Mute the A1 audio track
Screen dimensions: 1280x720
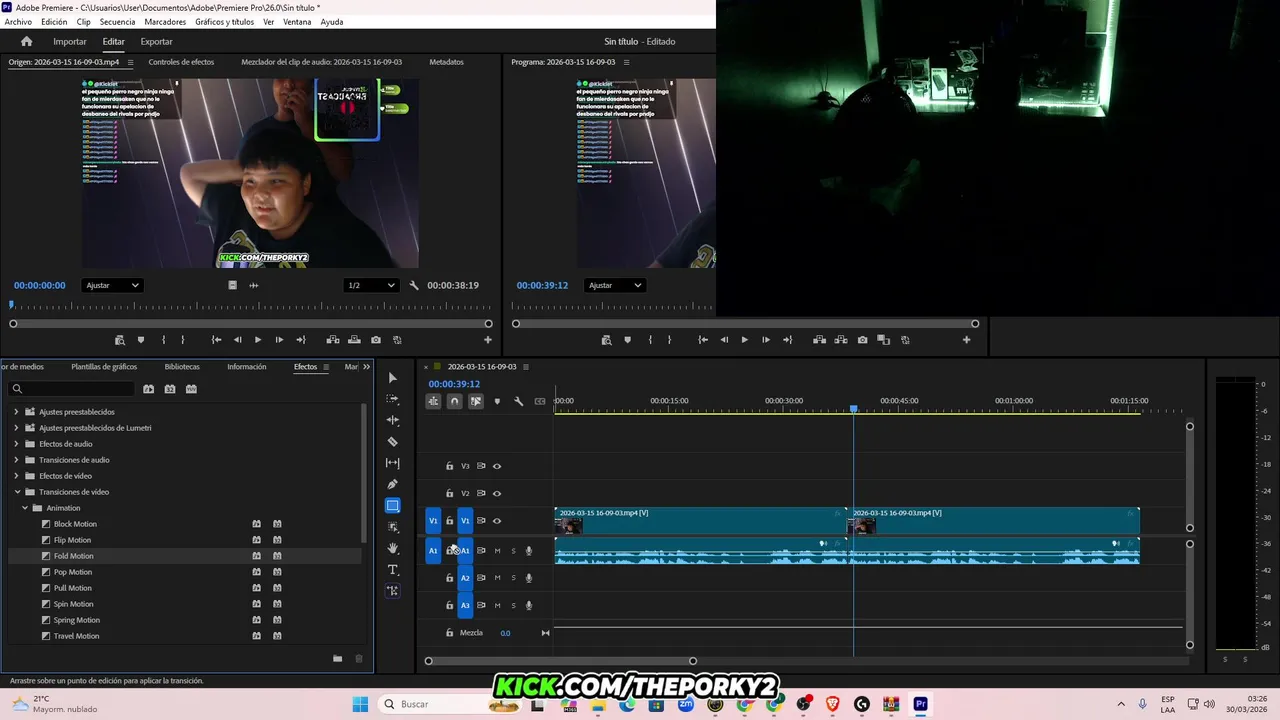tap(497, 551)
